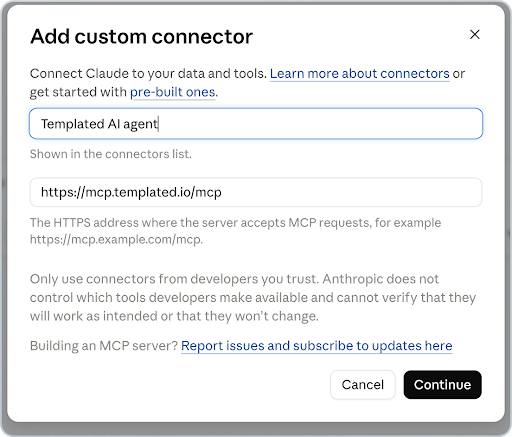Click the Add custom connector heading

tap(141, 36)
